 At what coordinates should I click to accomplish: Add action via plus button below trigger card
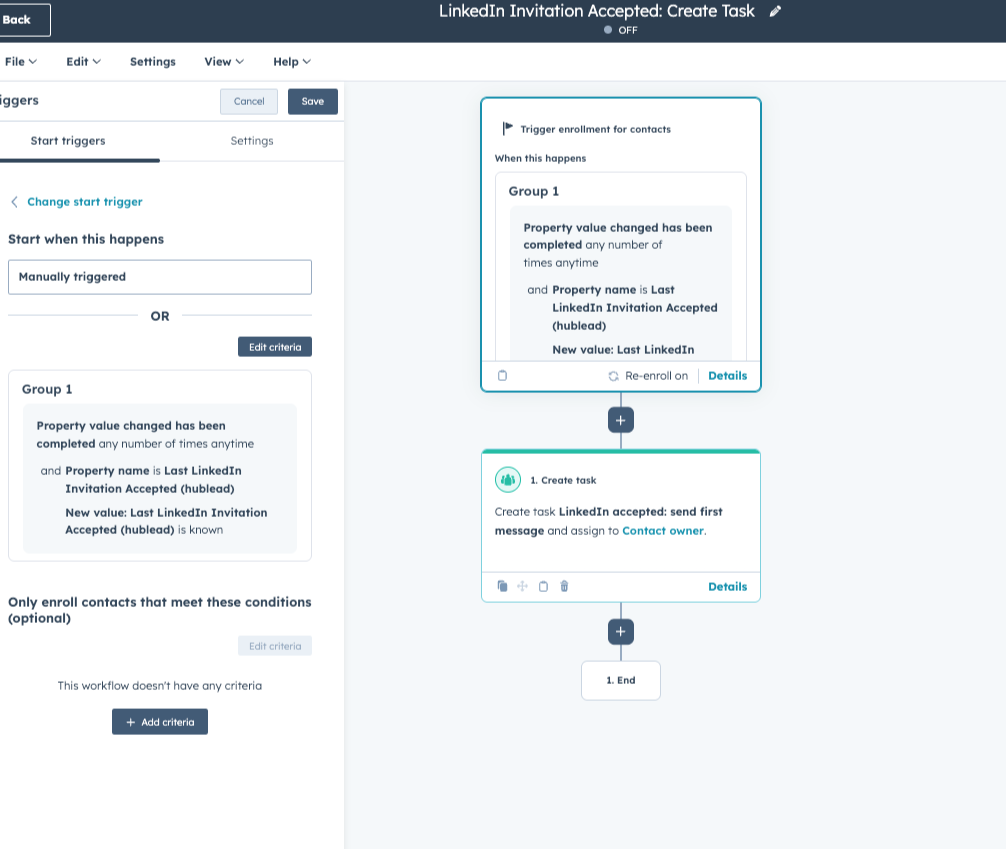pyautogui.click(x=620, y=420)
